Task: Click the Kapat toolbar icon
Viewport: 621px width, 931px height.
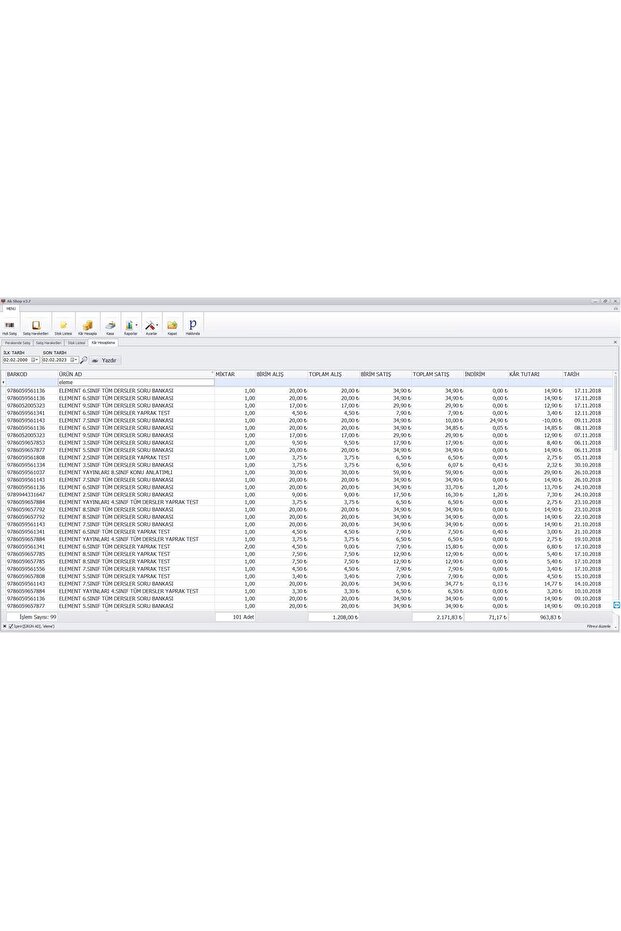Action: (x=172, y=327)
